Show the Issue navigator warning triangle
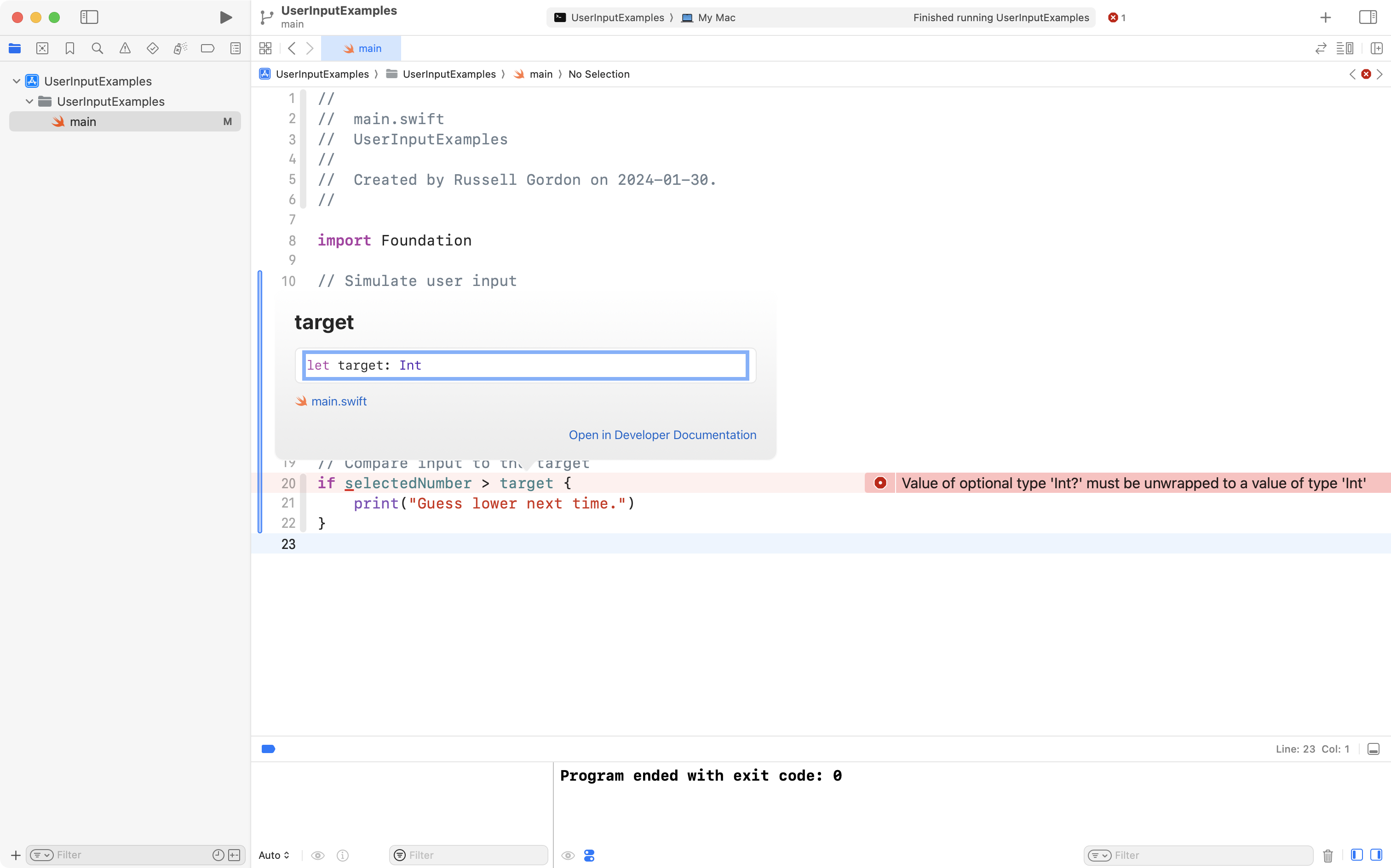The width and height of the screenshot is (1391, 868). [x=125, y=48]
